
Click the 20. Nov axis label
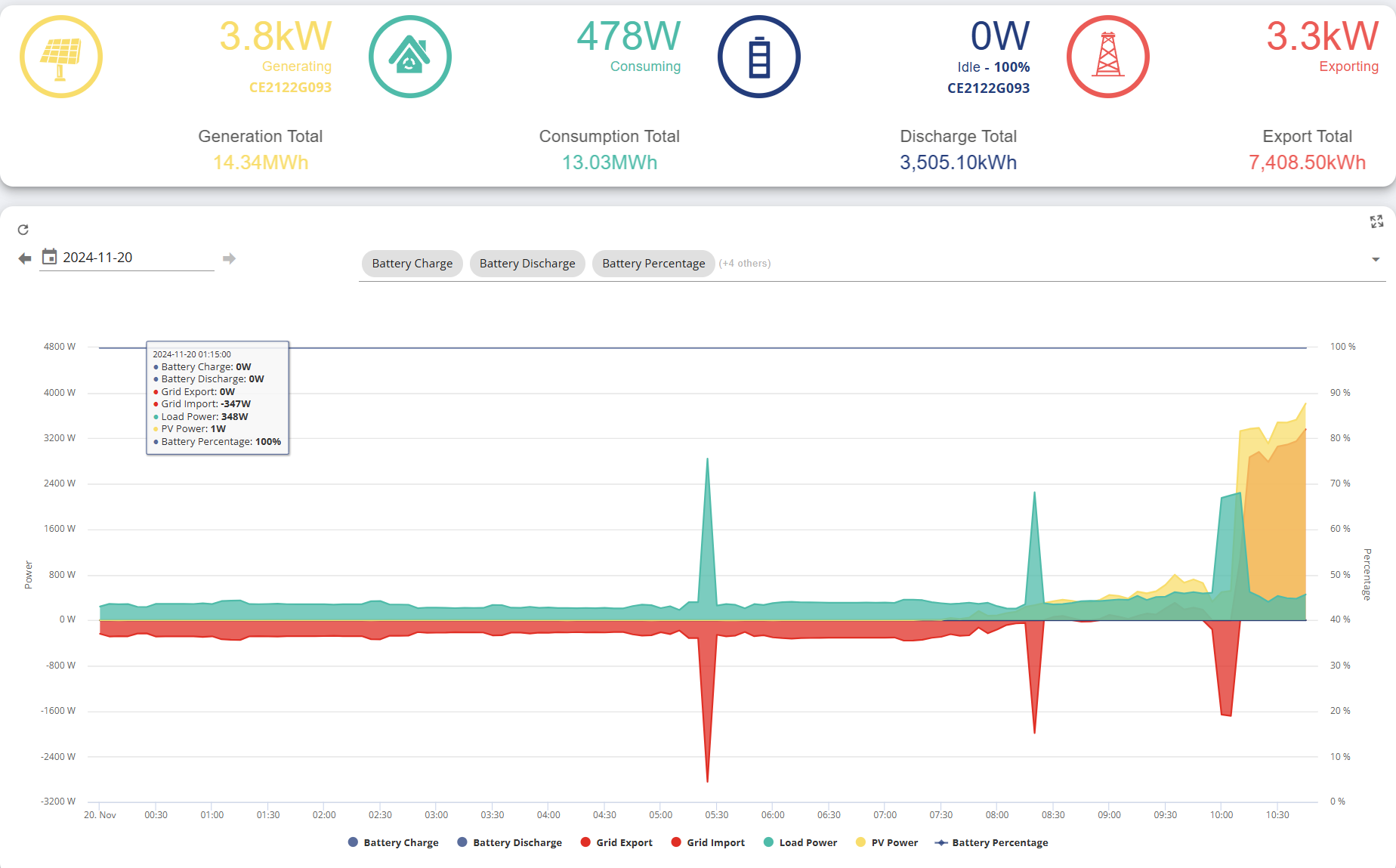100,815
